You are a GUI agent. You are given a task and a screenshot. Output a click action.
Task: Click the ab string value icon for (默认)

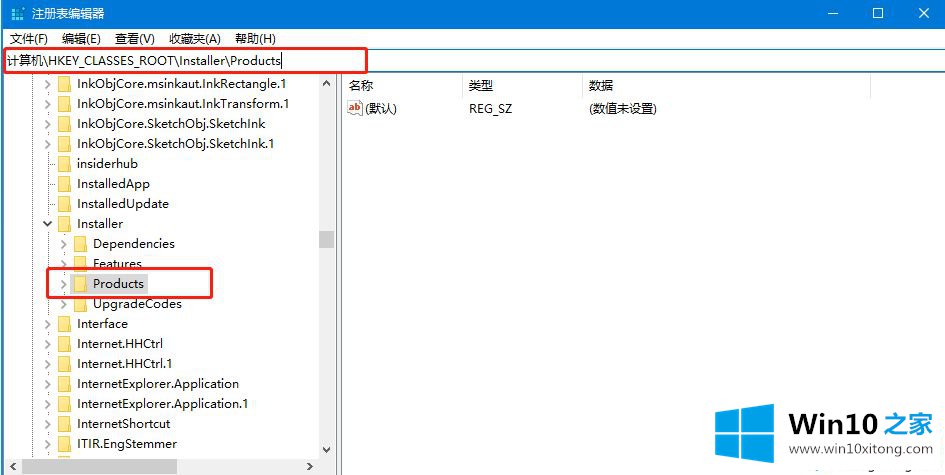(355, 108)
